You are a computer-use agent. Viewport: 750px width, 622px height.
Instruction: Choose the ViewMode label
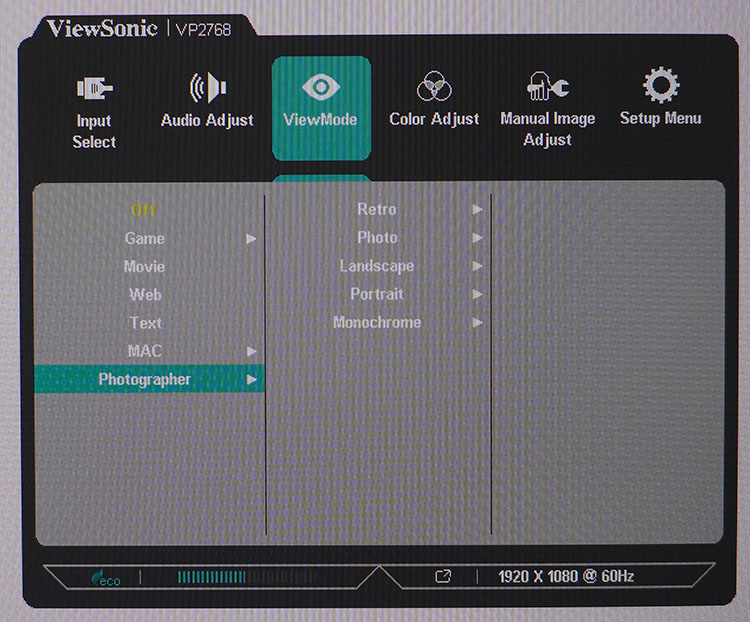click(x=320, y=119)
